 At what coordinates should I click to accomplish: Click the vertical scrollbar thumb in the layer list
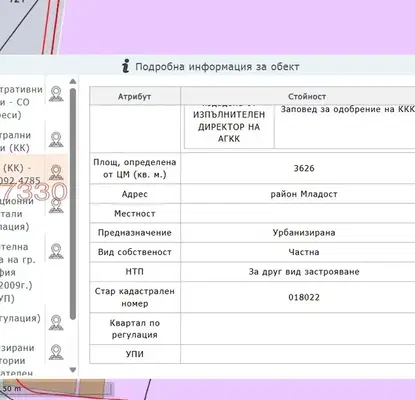pos(73,204)
